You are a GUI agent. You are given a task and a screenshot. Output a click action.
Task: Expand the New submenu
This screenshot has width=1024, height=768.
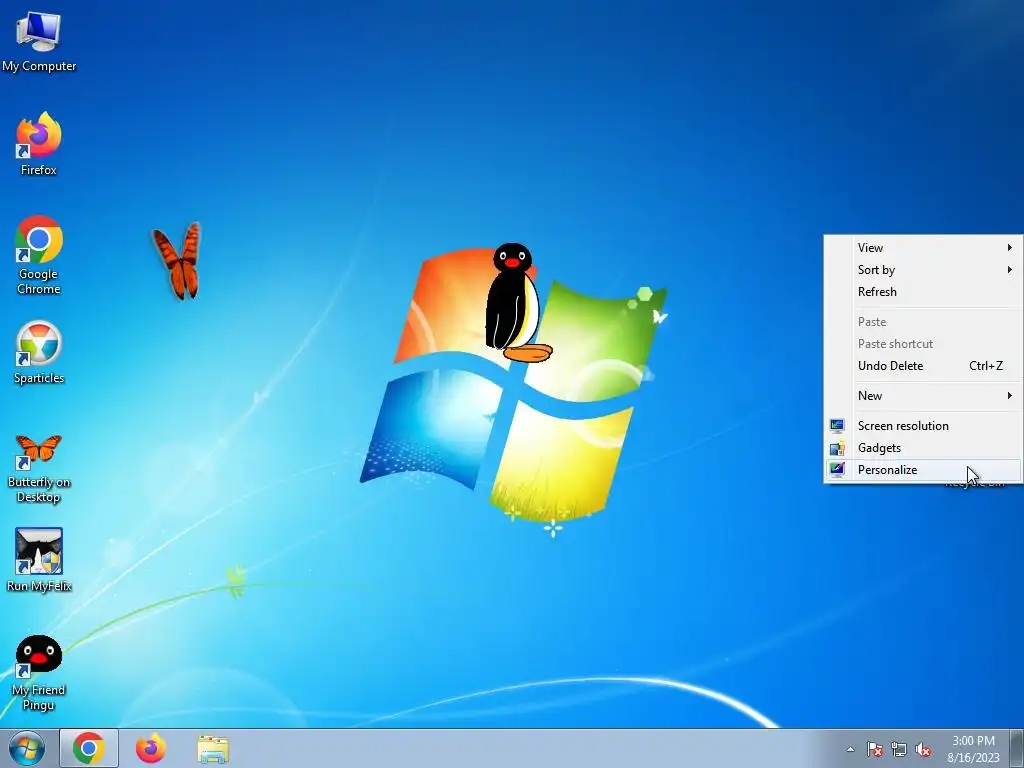tap(923, 396)
